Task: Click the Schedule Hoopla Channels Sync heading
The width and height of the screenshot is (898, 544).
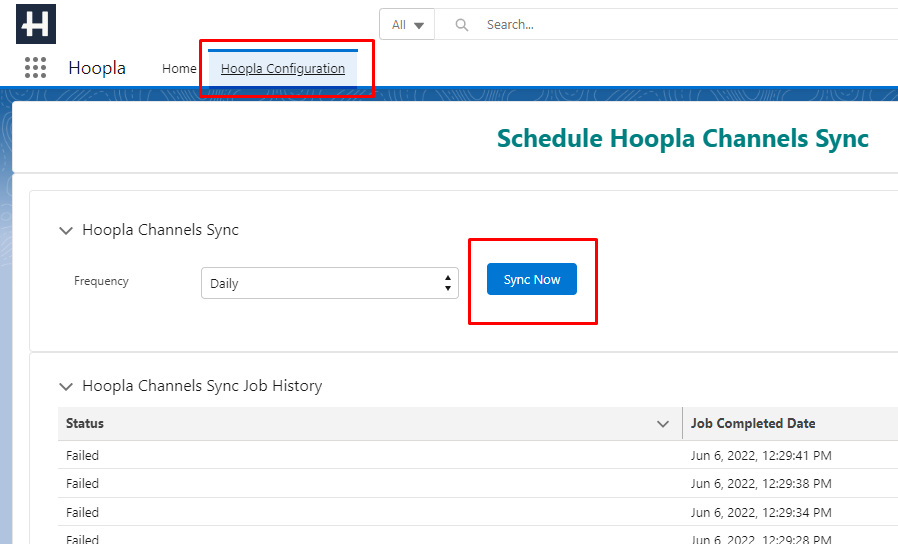Action: pos(683,139)
